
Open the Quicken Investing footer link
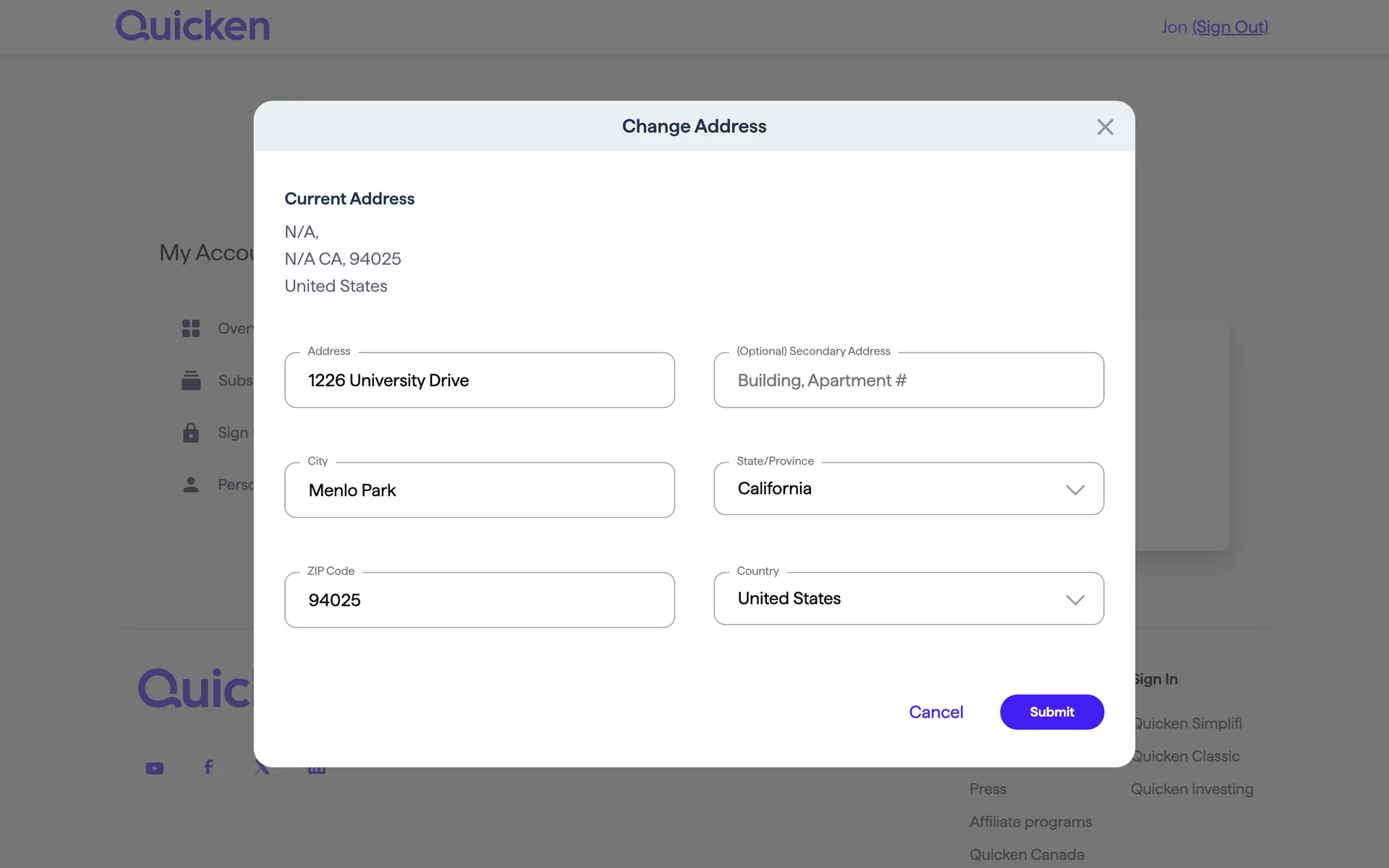[x=1192, y=789]
